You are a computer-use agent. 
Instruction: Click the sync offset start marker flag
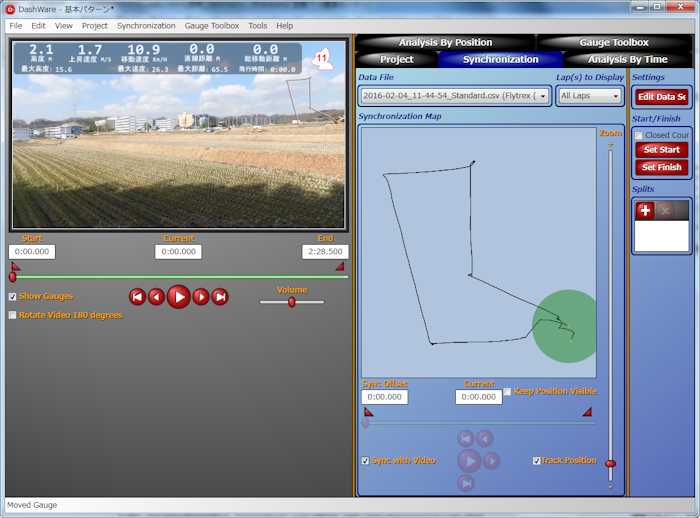pos(368,411)
